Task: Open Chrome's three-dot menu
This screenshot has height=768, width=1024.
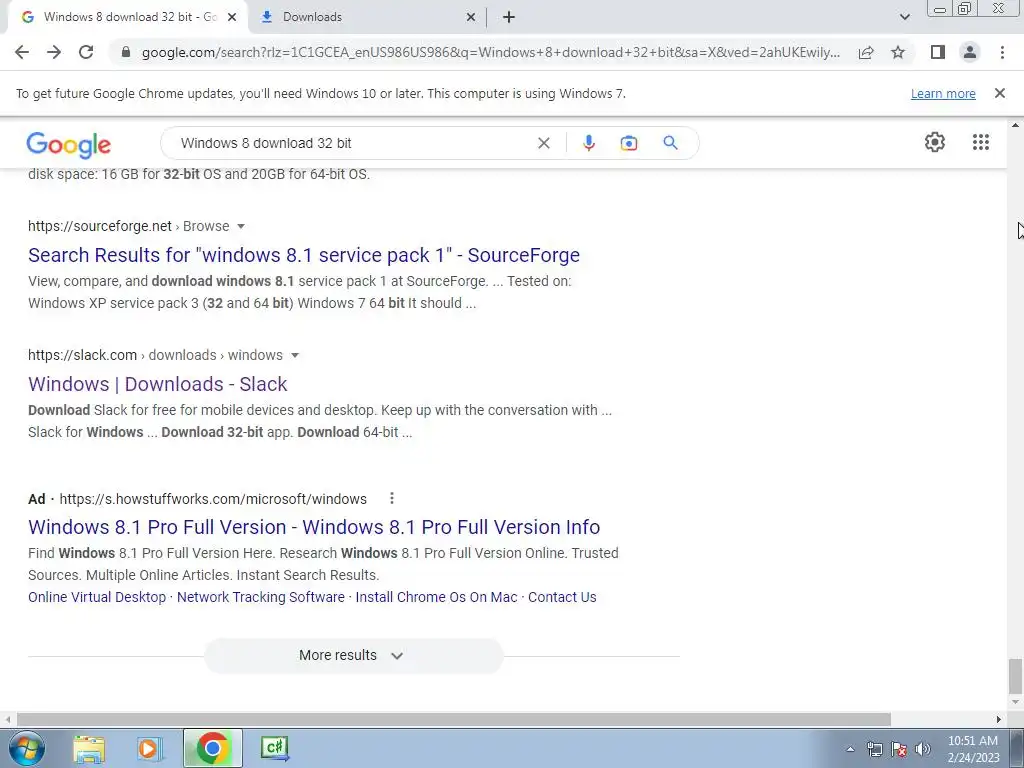Action: [1002, 52]
